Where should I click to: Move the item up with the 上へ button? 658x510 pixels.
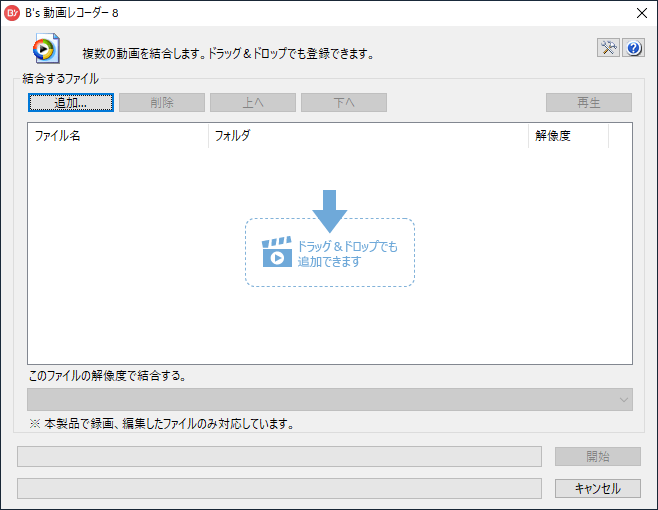253,102
